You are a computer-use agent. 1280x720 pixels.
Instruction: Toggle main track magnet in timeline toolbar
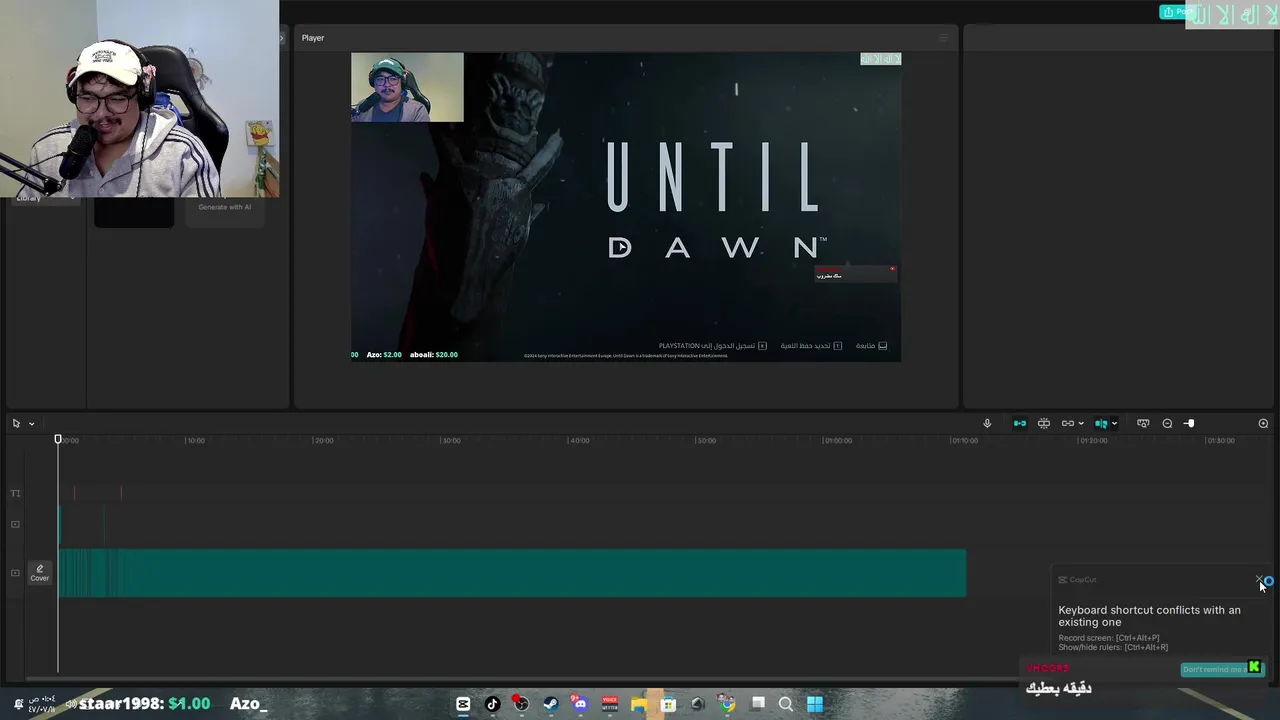(x=1020, y=423)
